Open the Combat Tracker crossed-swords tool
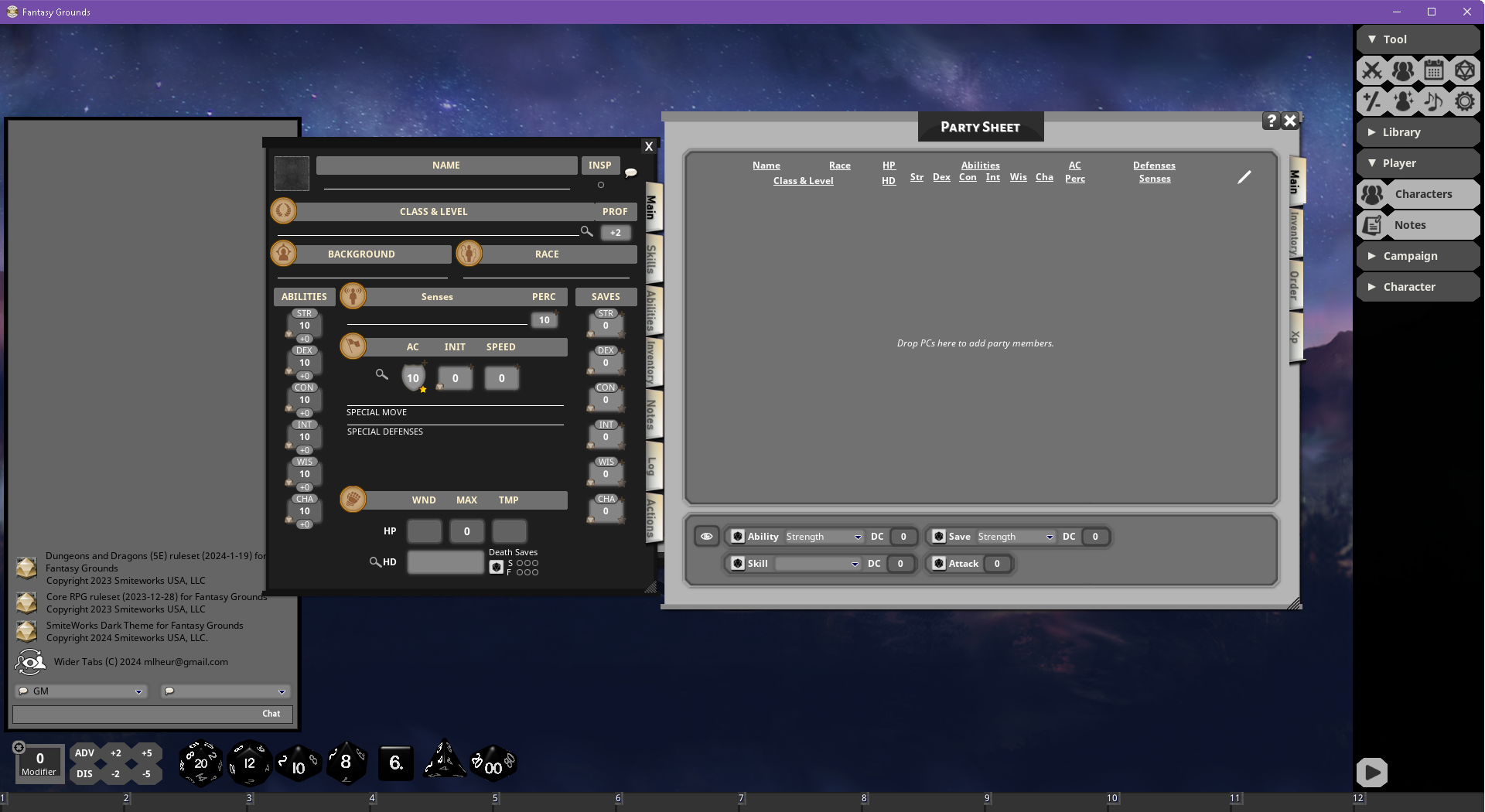The height and width of the screenshot is (812, 1485). 1372,70
